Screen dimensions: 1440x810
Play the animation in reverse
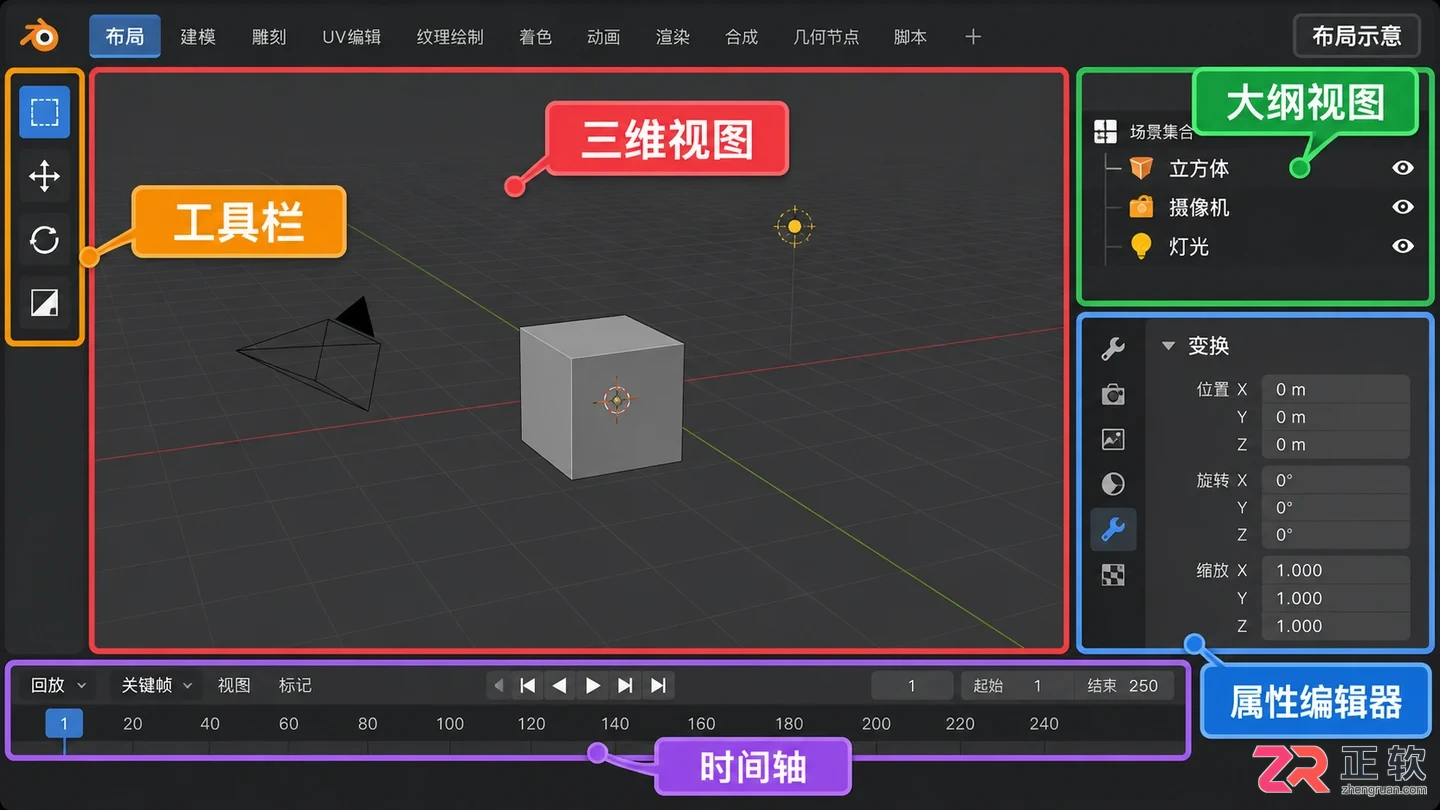[x=560, y=685]
